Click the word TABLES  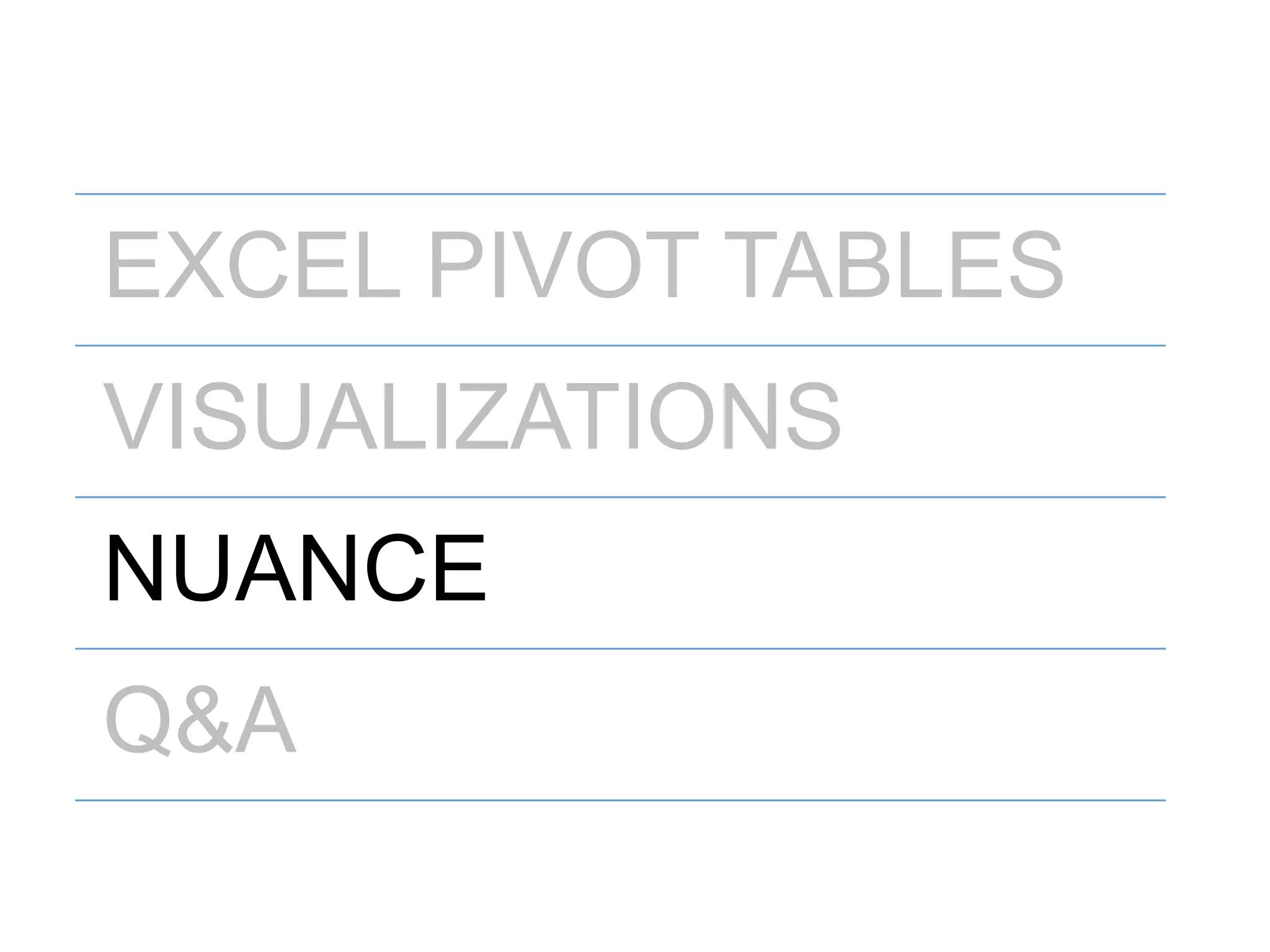pos(892,265)
